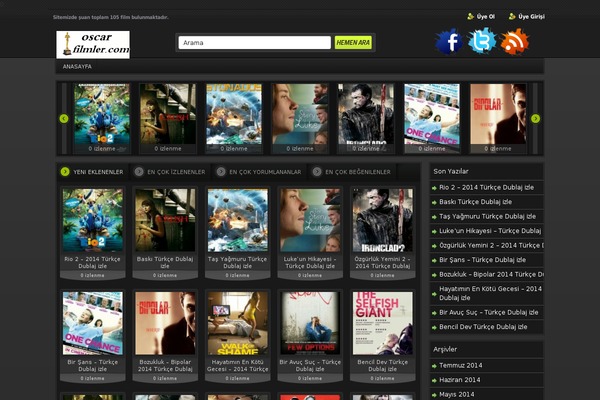
Task: Click Bencil Dev Türkçe Dublaj grid title
Action: click(383, 365)
